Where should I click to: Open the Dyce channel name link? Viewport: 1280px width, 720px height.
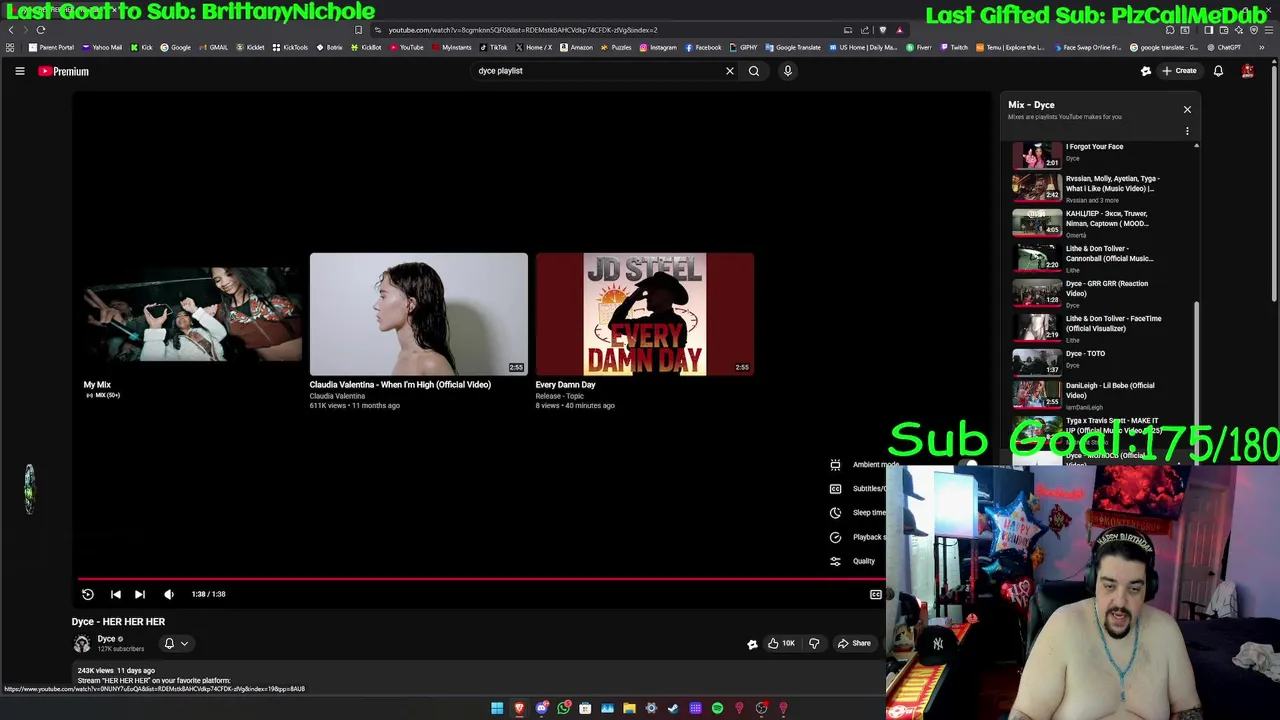click(x=107, y=639)
